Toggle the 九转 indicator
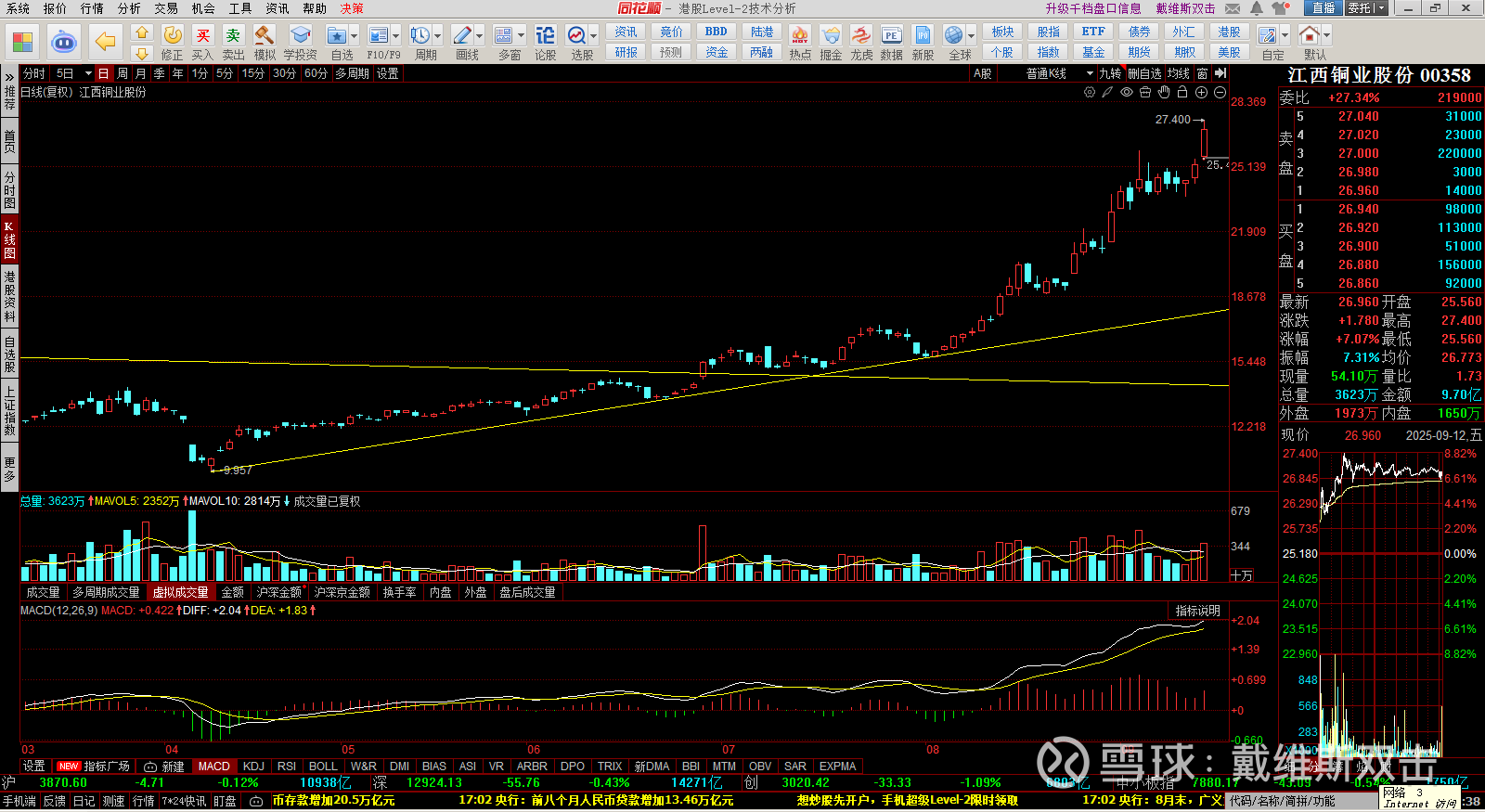This screenshot has width=1485, height=812. pos(1110,73)
